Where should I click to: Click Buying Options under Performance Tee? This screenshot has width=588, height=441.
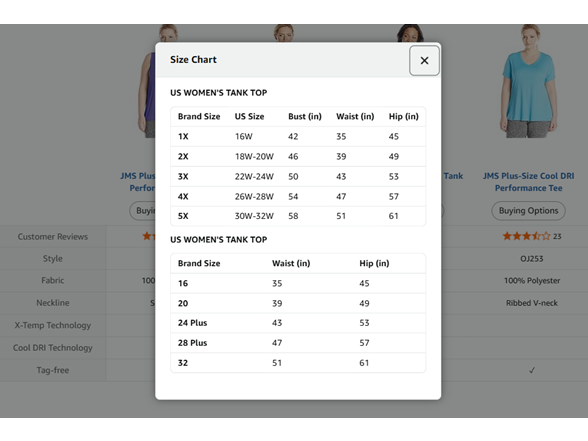[528, 211]
